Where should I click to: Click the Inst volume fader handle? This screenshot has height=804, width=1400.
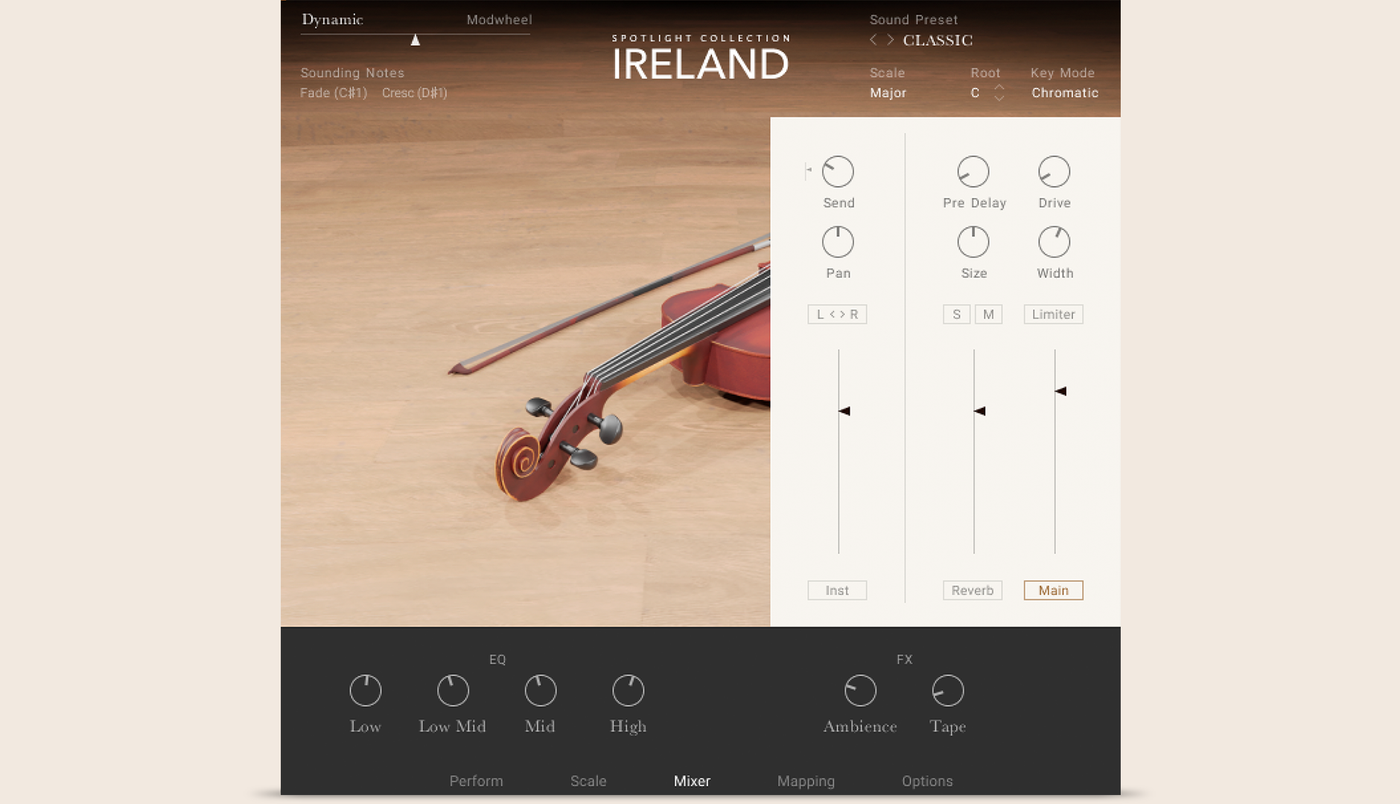[844, 411]
